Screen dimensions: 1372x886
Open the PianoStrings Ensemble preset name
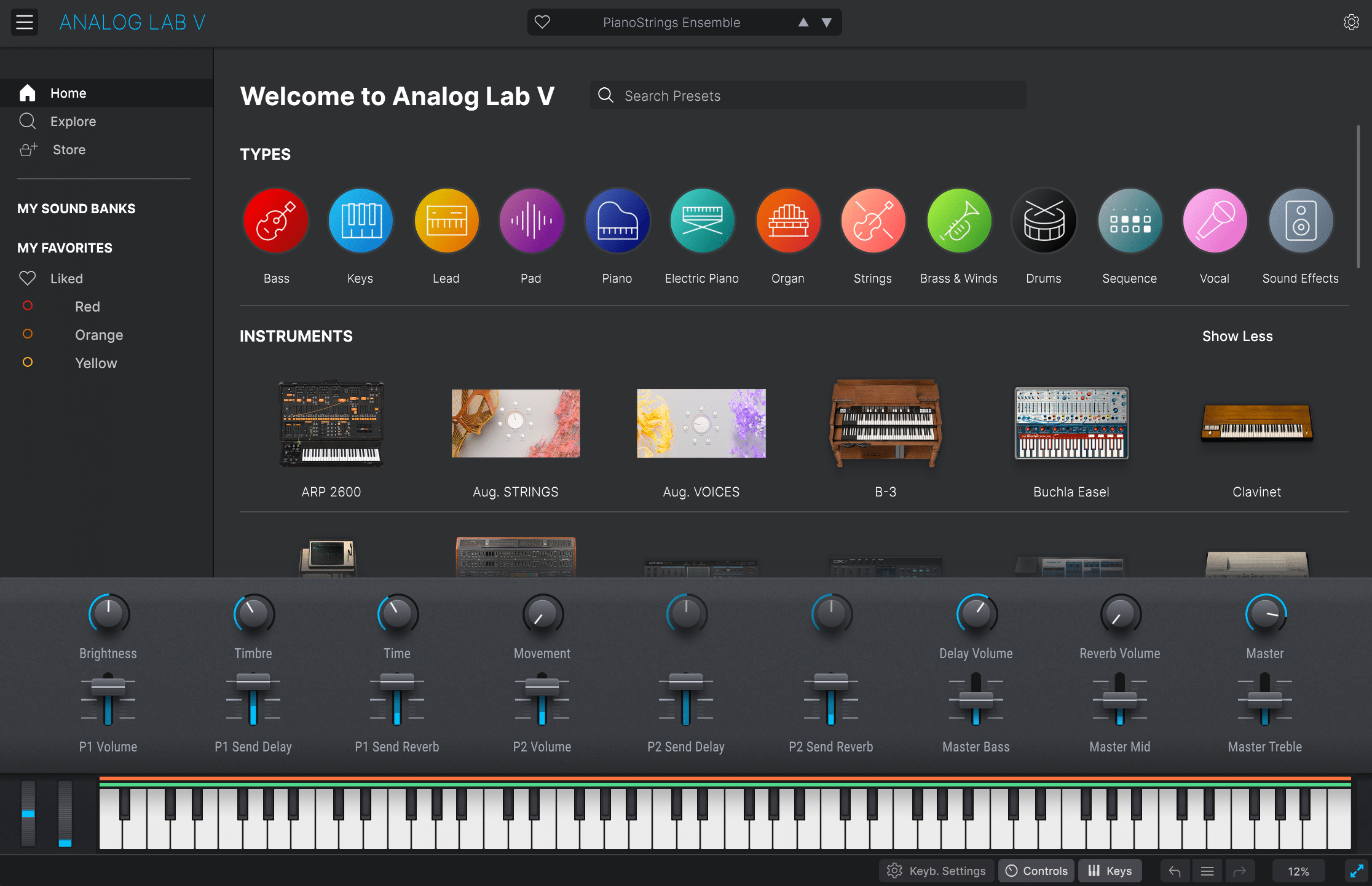(671, 22)
